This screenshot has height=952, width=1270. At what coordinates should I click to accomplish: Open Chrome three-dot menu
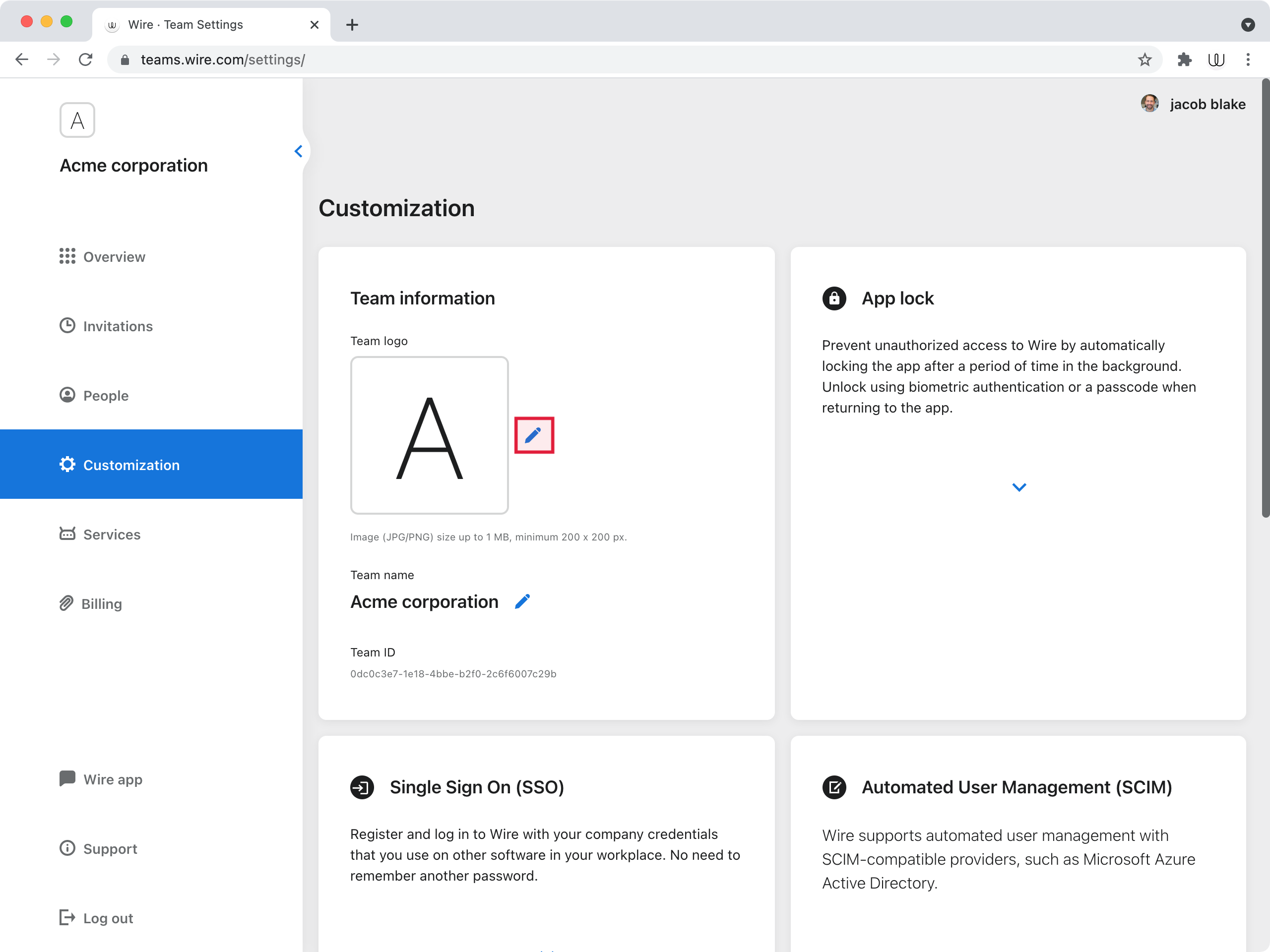click(x=1248, y=59)
